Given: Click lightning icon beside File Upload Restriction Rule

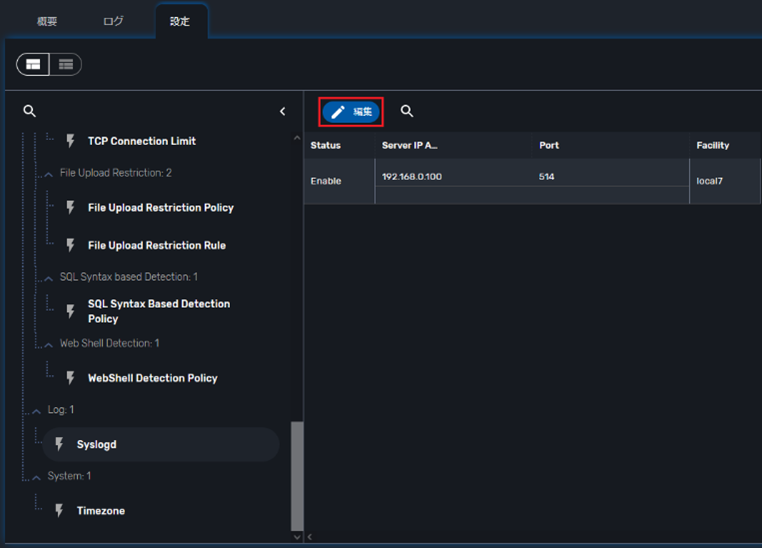Looking at the screenshot, I should pyautogui.click(x=71, y=245).
